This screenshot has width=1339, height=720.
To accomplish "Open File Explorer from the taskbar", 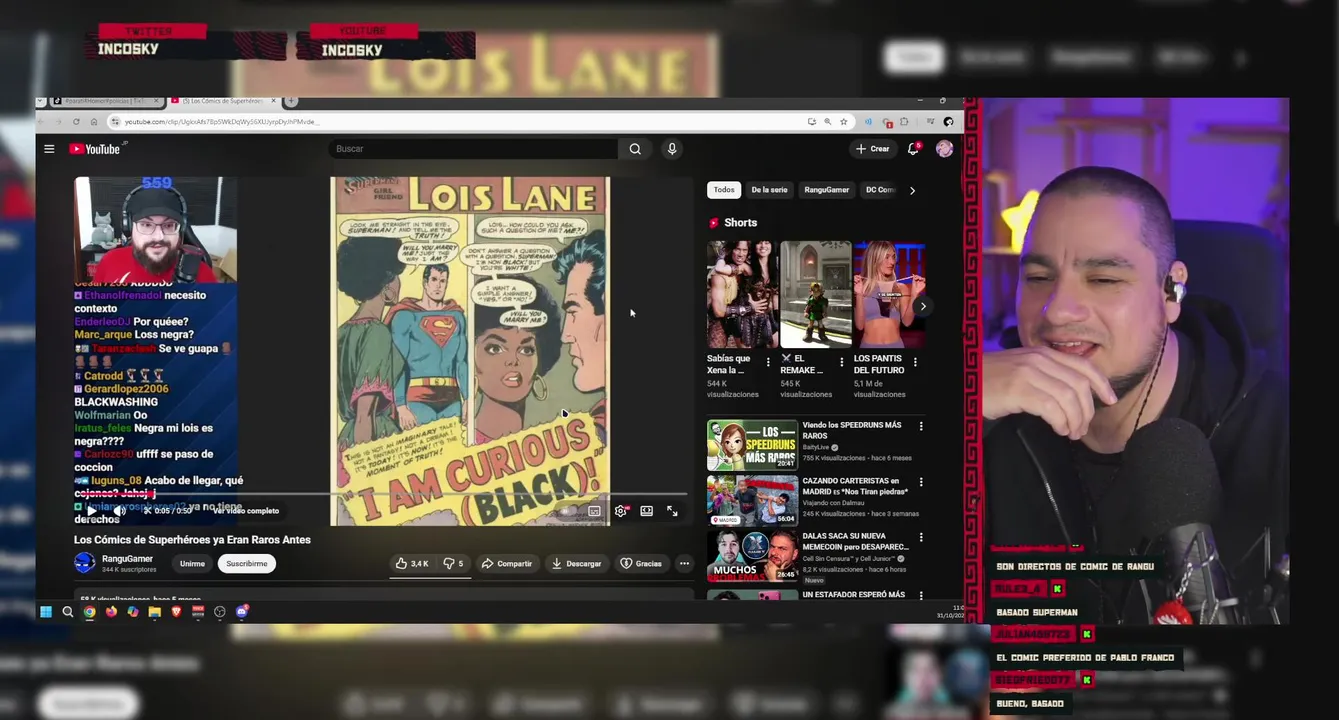I will click(155, 612).
